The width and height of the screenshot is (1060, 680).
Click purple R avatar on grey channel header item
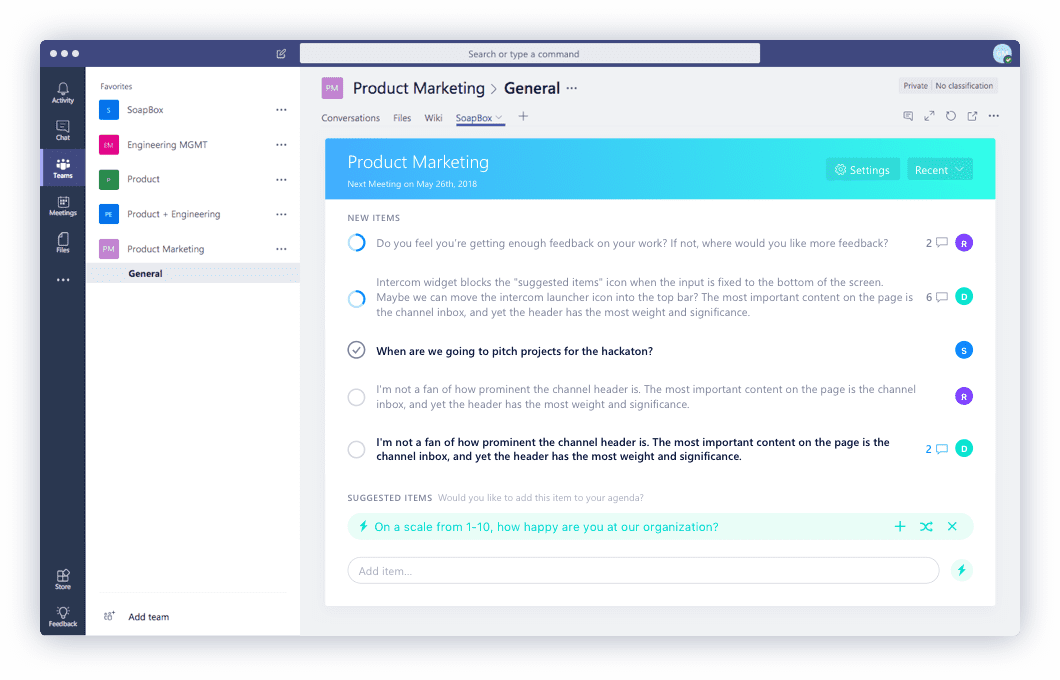964,396
